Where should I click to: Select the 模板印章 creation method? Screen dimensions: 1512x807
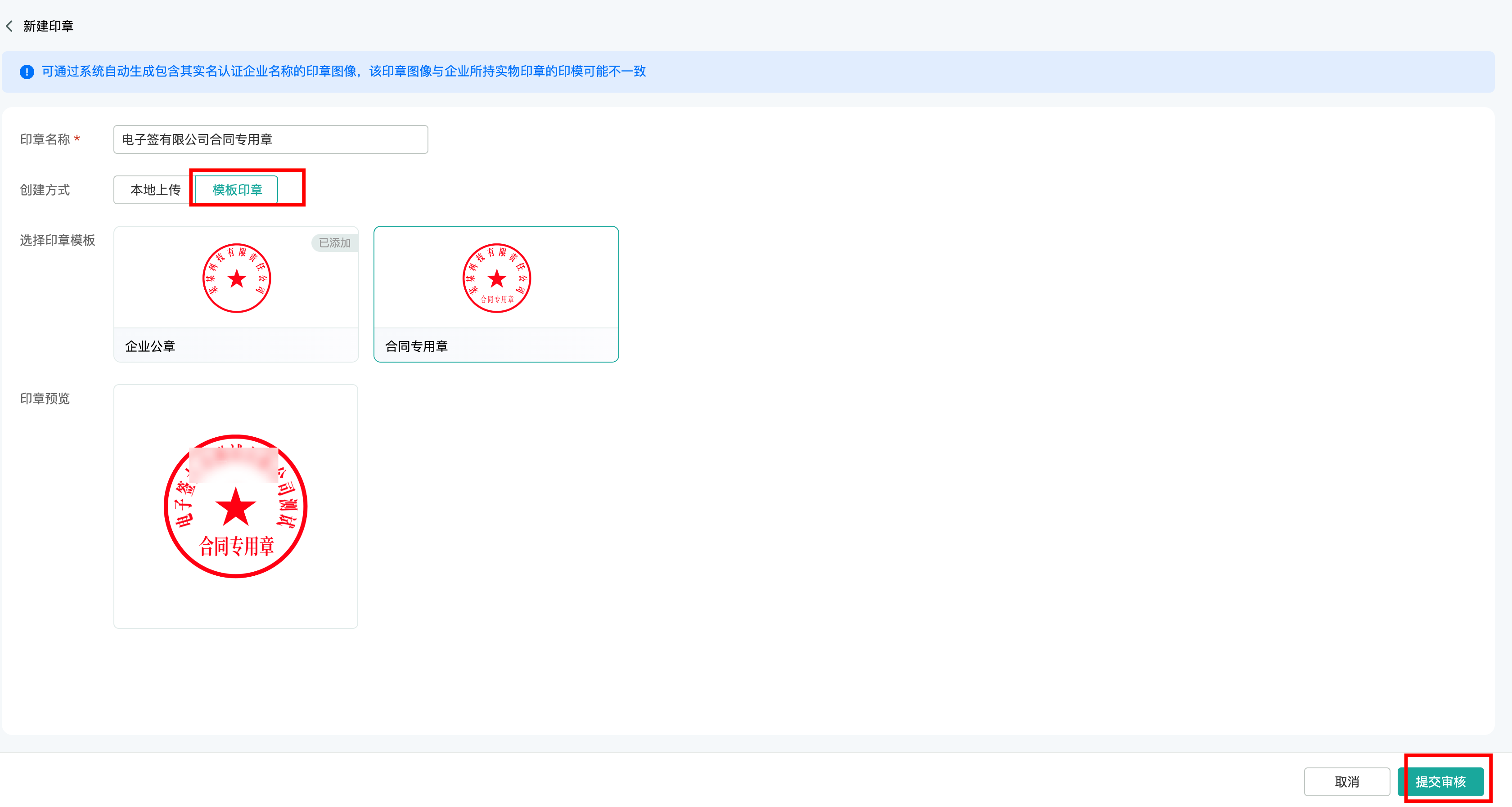point(237,189)
